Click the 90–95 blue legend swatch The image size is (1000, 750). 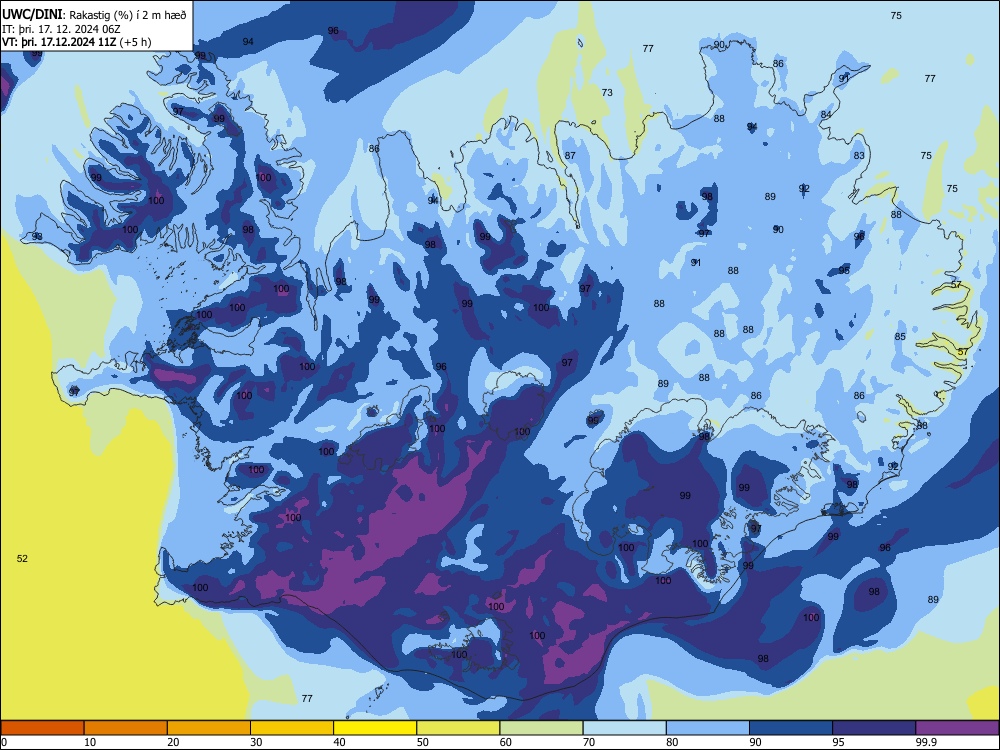791,728
